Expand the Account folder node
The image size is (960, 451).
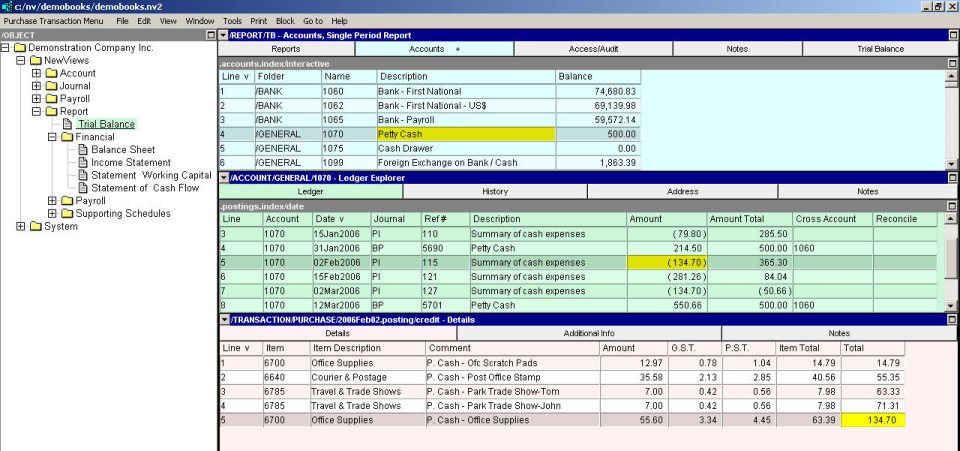[x=37, y=73]
